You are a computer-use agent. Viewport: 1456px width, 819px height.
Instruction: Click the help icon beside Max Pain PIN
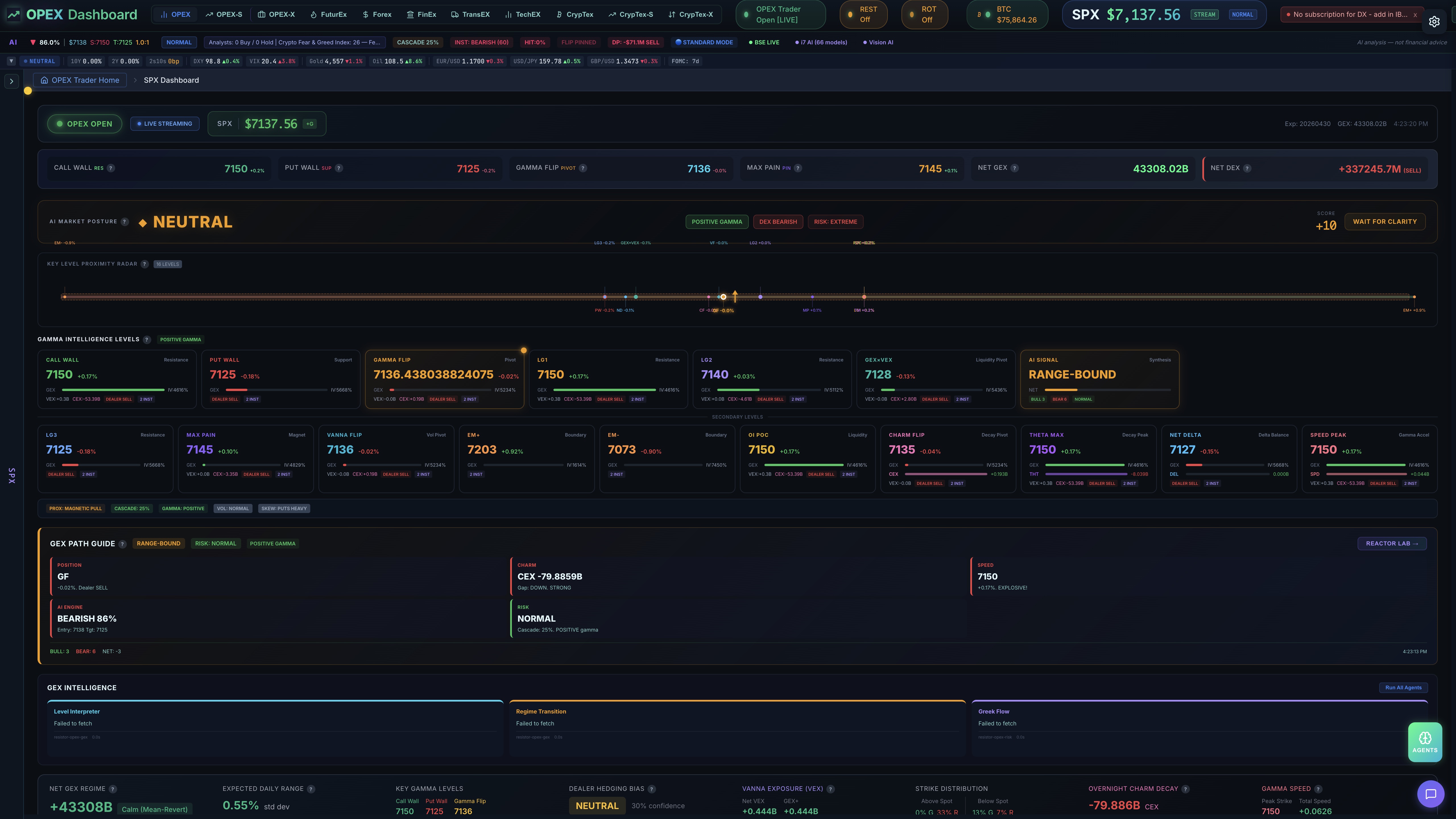pyautogui.click(x=797, y=168)
